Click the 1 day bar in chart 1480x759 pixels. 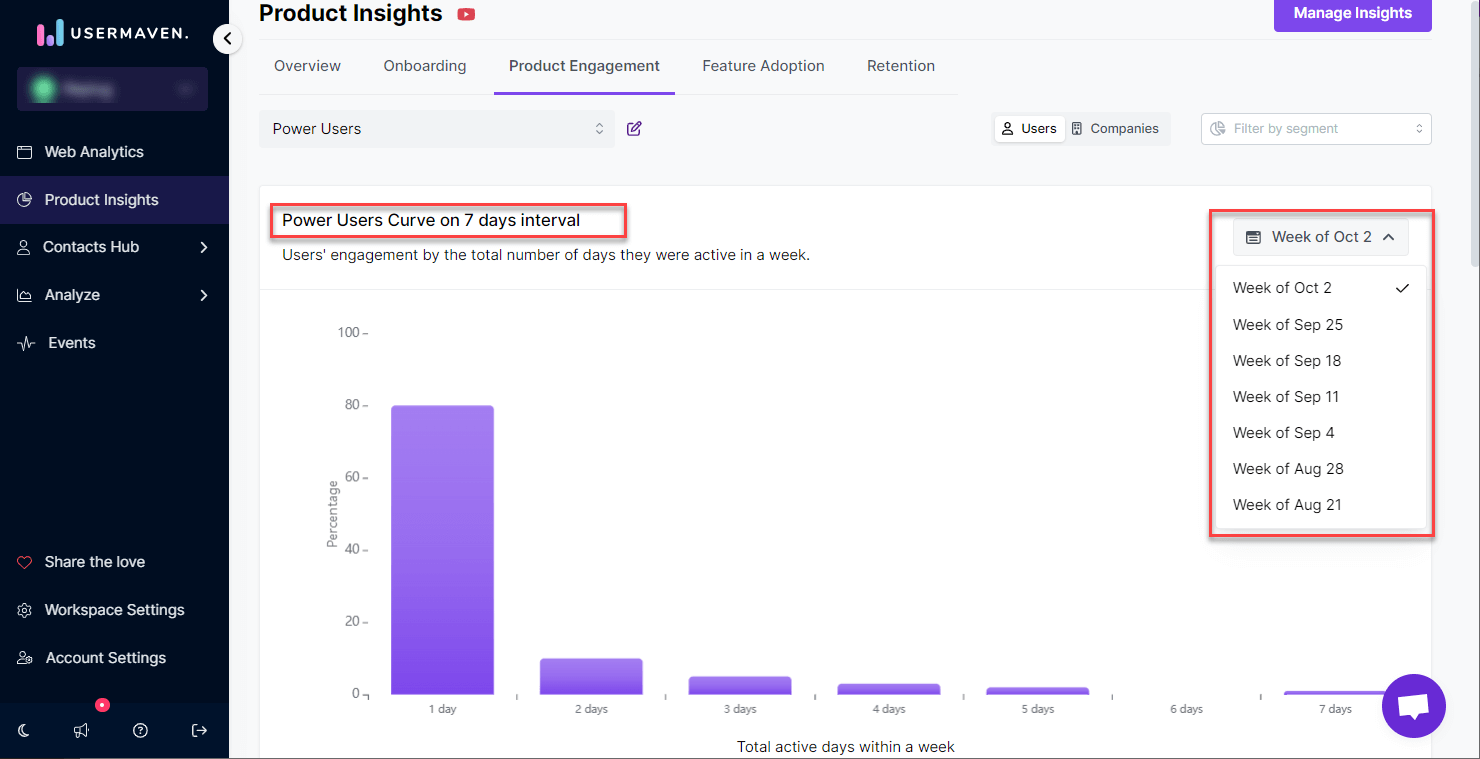442,550
